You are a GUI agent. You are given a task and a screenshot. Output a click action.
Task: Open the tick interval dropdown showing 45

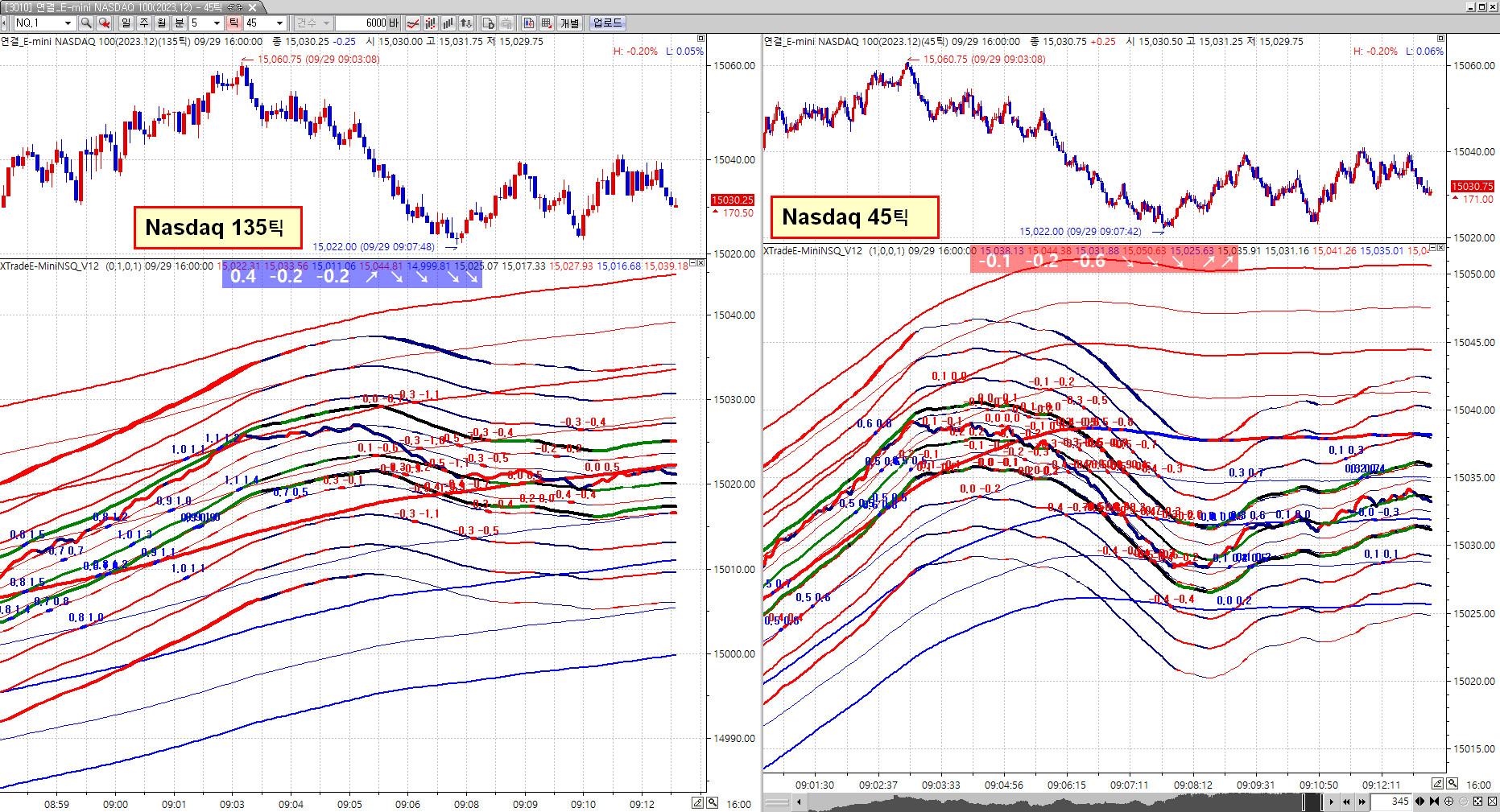(x=279, y=23)
